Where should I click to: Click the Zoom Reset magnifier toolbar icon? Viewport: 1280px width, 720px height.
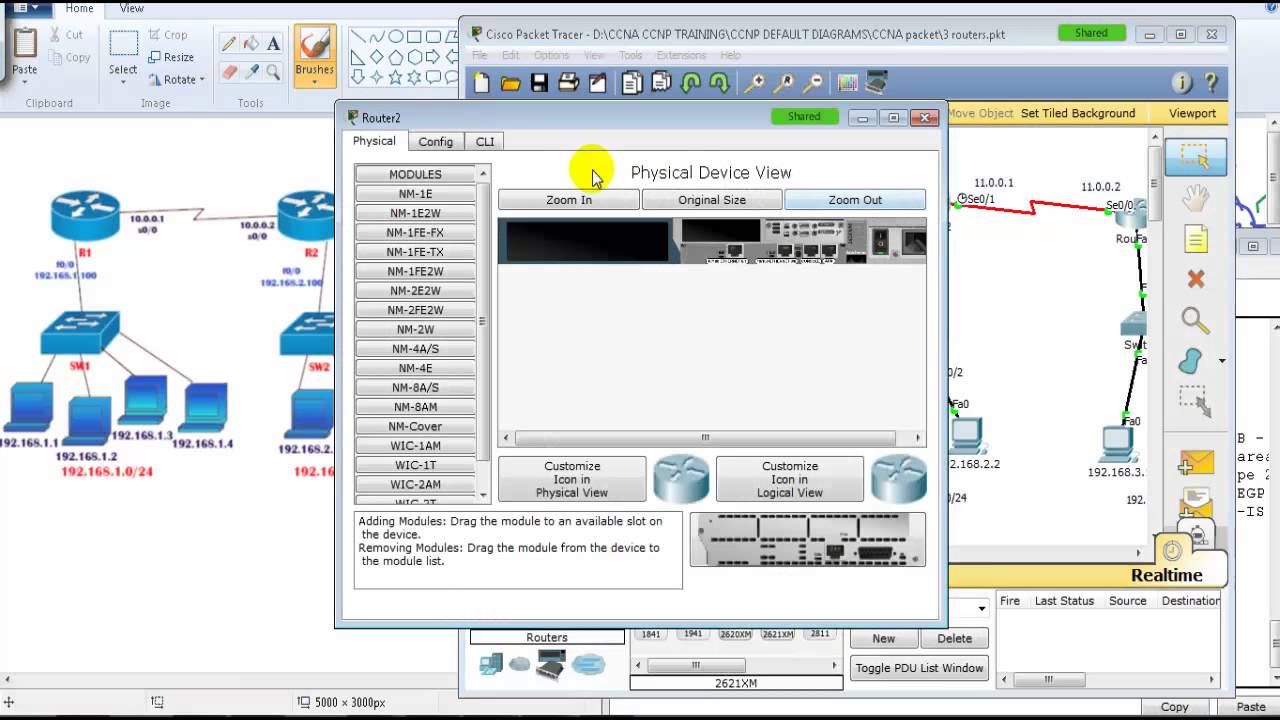[x=784, y=83]
